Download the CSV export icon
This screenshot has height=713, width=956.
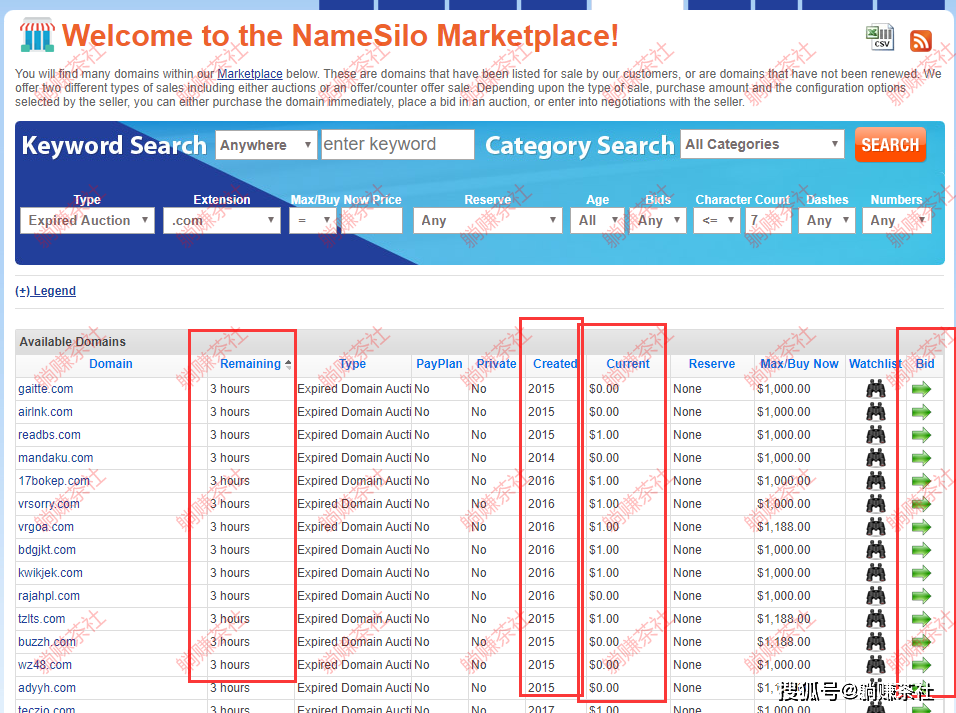point(880,38)
